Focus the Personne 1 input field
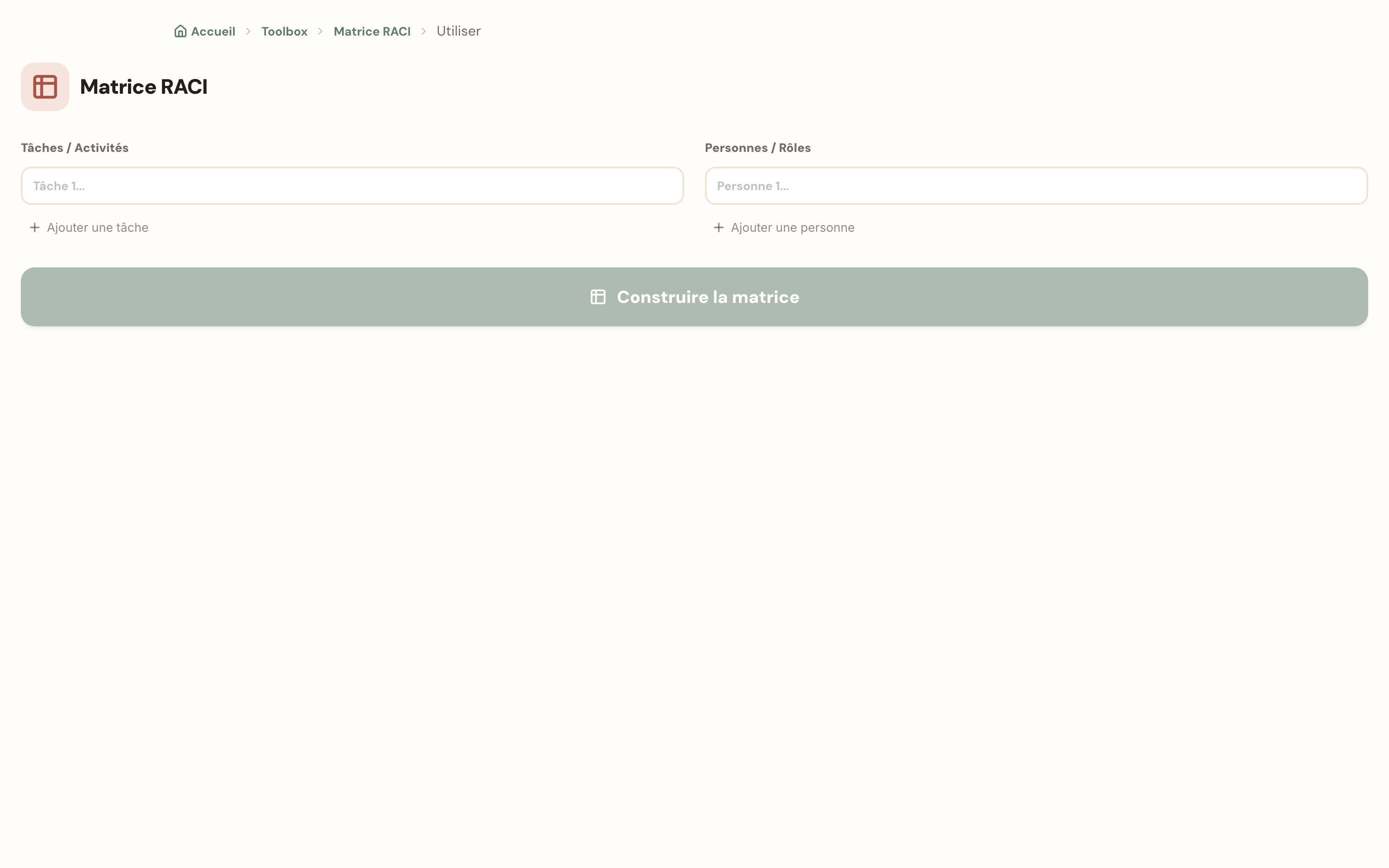This screenshot has width=1389, height=868. 1036,186
